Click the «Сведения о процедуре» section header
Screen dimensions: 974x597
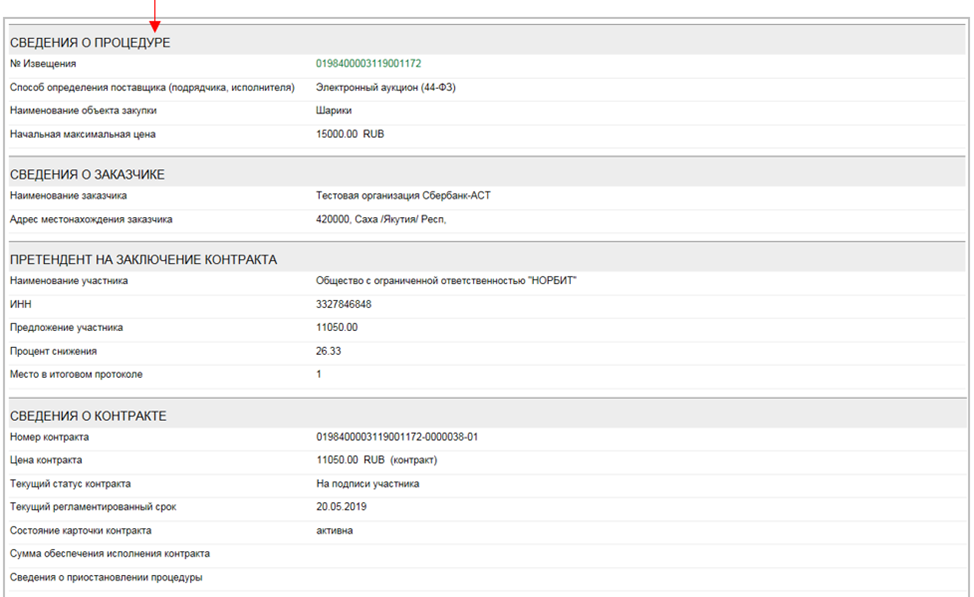[x=90, y=43]
